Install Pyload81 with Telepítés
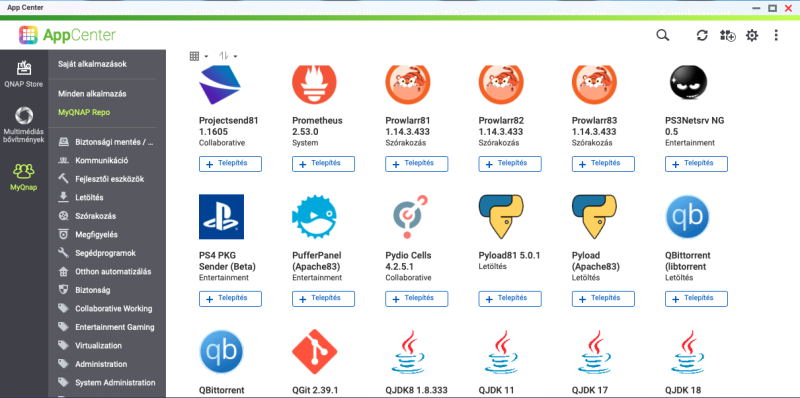Viewport: 800px width, 398px height. pos(510,298)
